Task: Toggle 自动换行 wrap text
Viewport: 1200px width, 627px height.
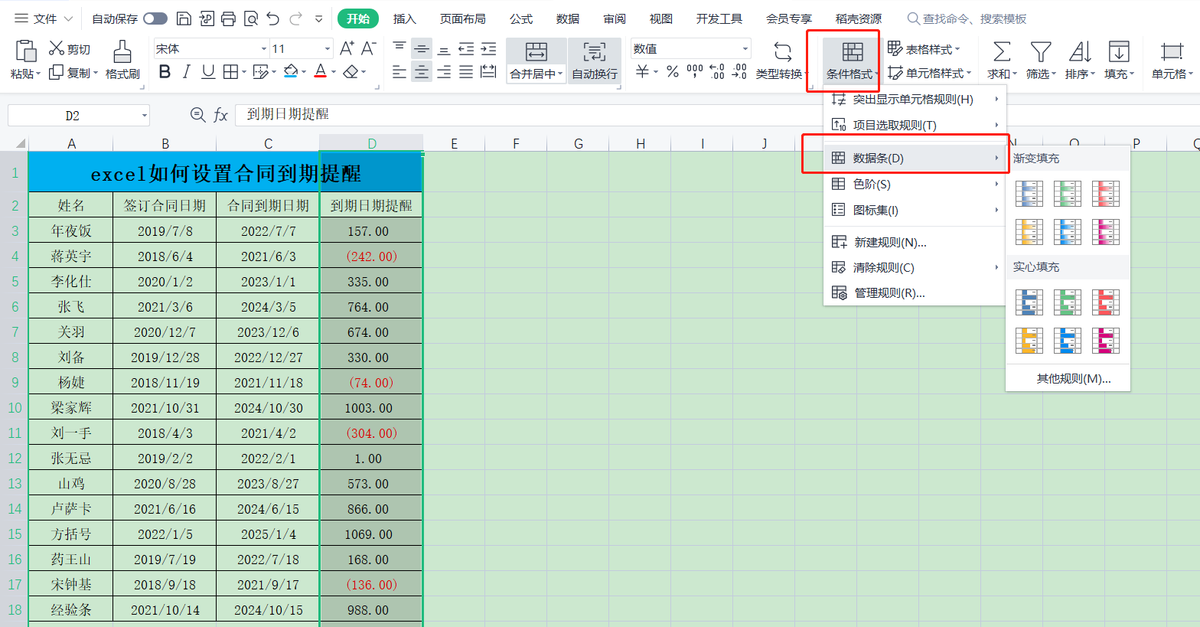Action: pos(595,60)
